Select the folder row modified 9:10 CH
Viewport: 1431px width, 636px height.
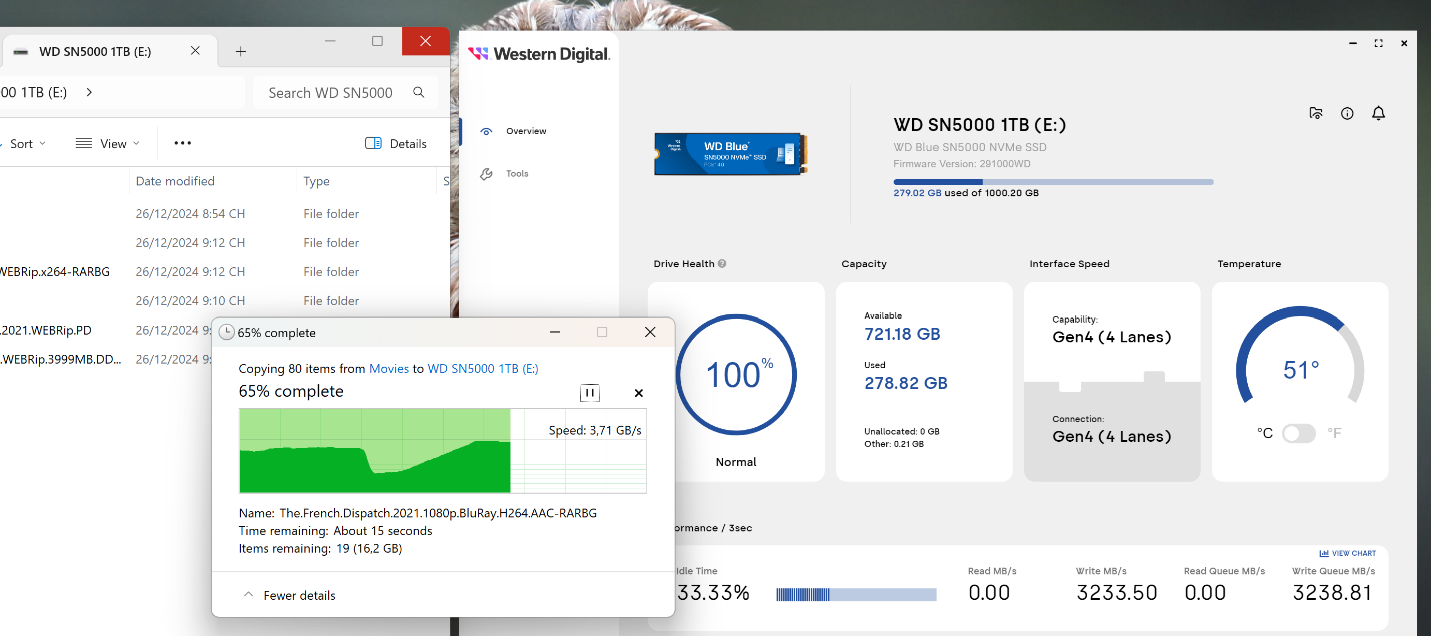pos(225,301)
